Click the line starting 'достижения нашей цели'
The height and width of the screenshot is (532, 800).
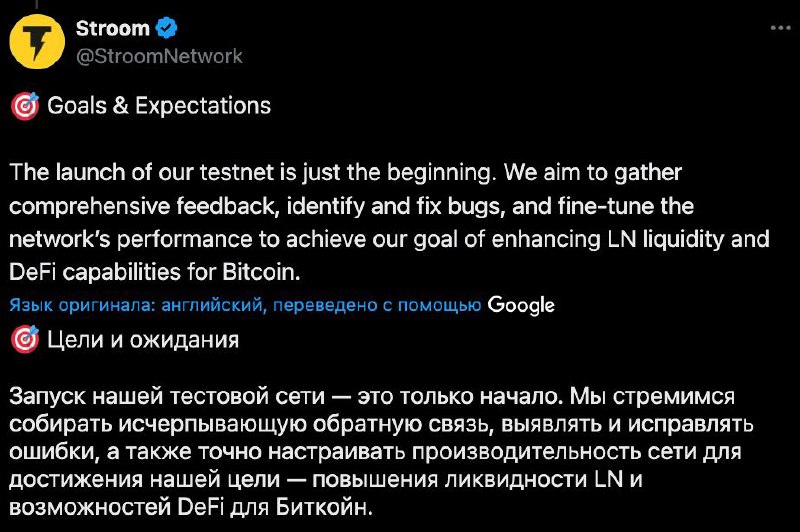point(326,479)
